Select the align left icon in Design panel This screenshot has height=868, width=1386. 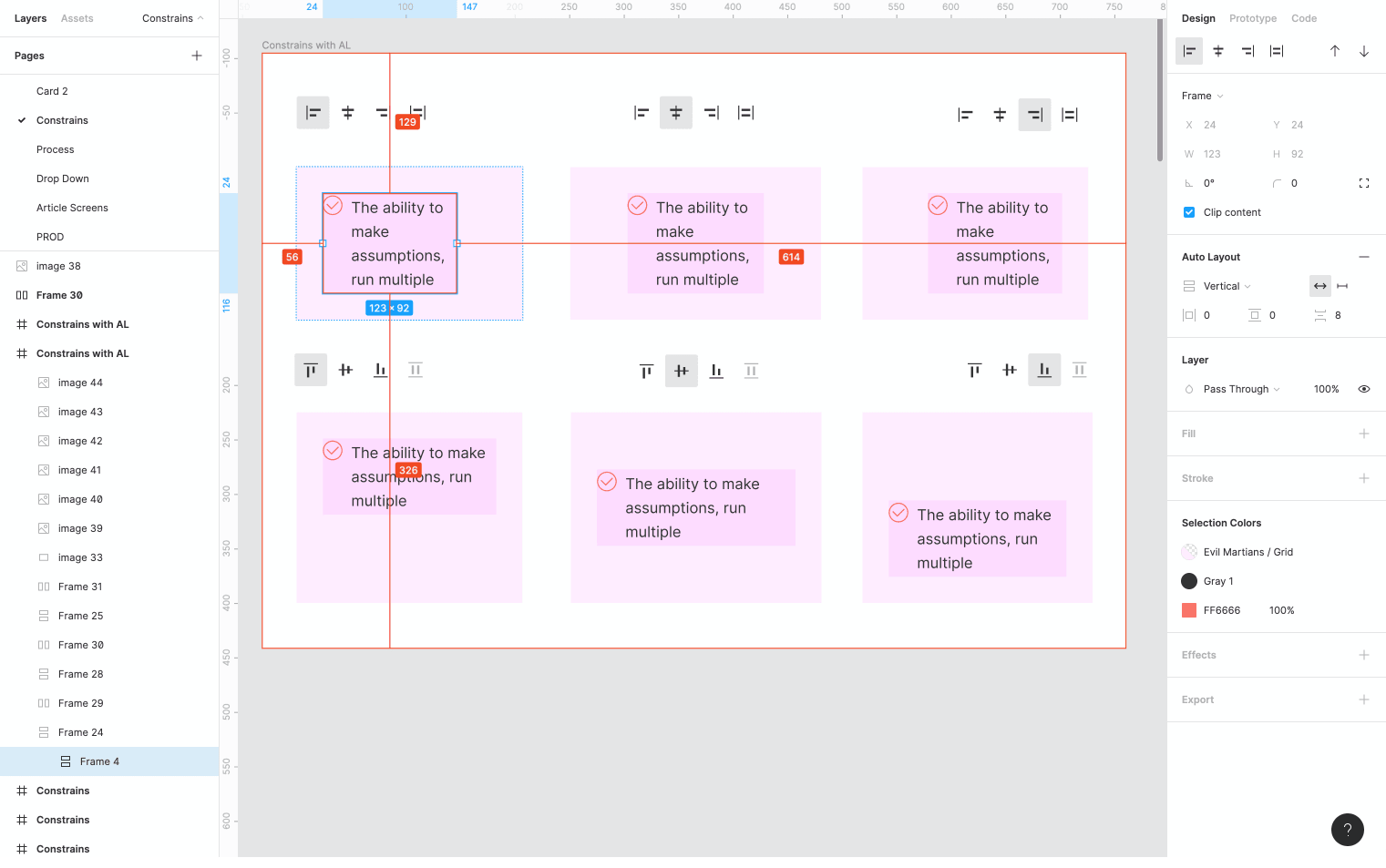coord(1188,51)
